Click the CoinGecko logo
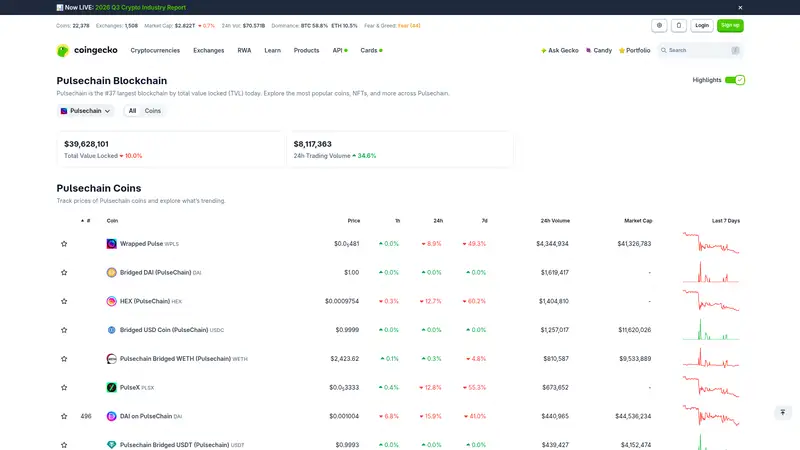 [x=87, y=50]
